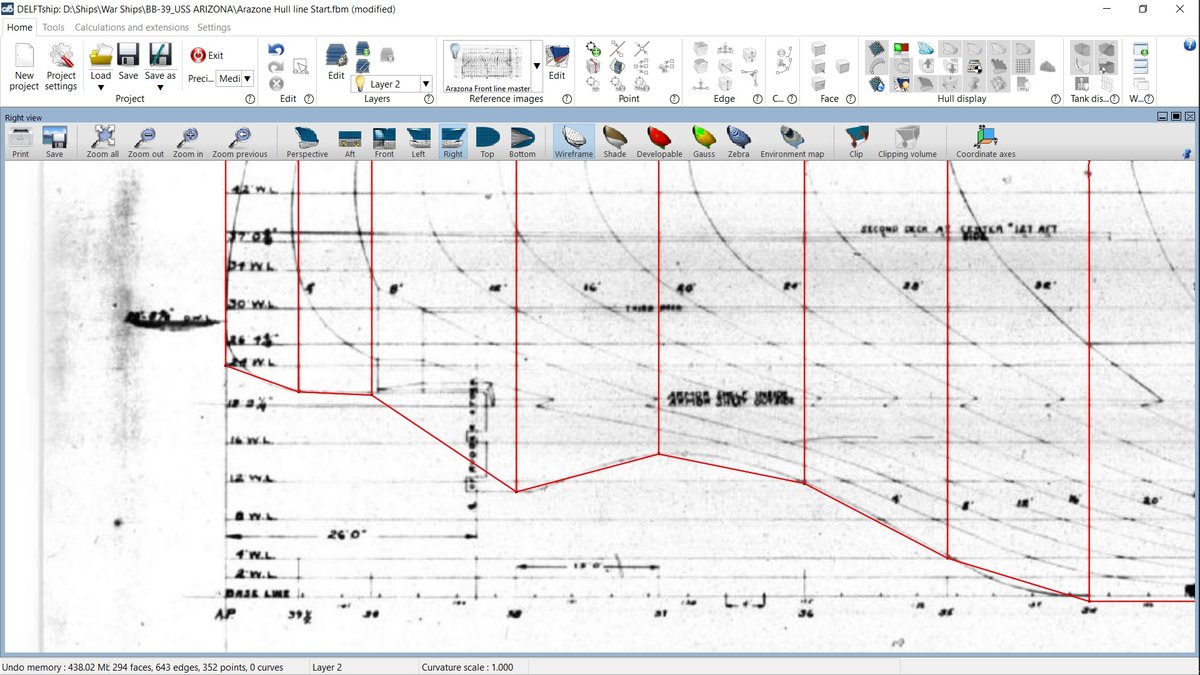
Task: Toggle Layer 2 lightbulb visibility
Action: pyautogui.click(x=358, y=84)
